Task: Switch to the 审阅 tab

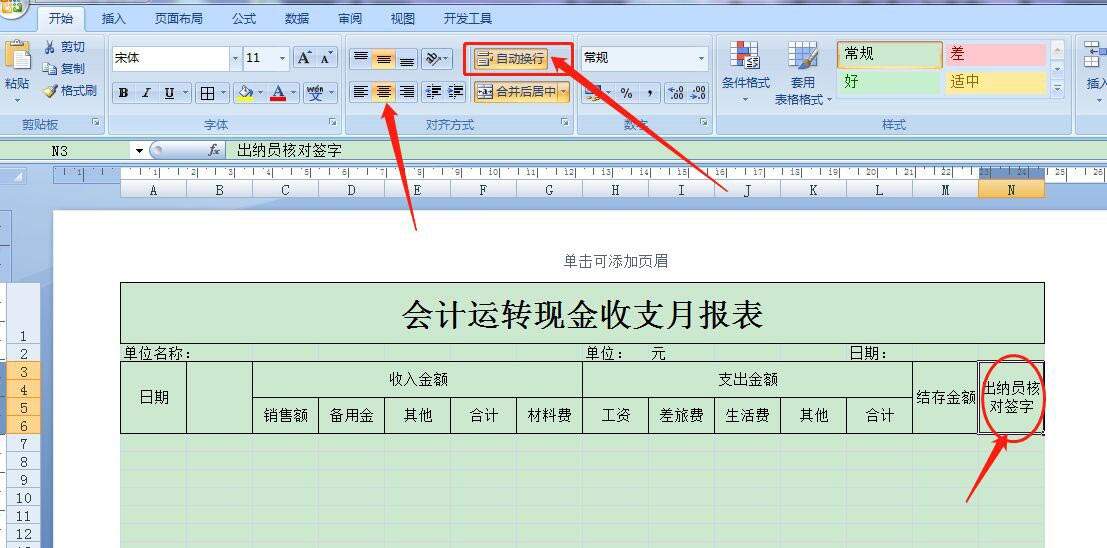Action: [x=349, y=18]
